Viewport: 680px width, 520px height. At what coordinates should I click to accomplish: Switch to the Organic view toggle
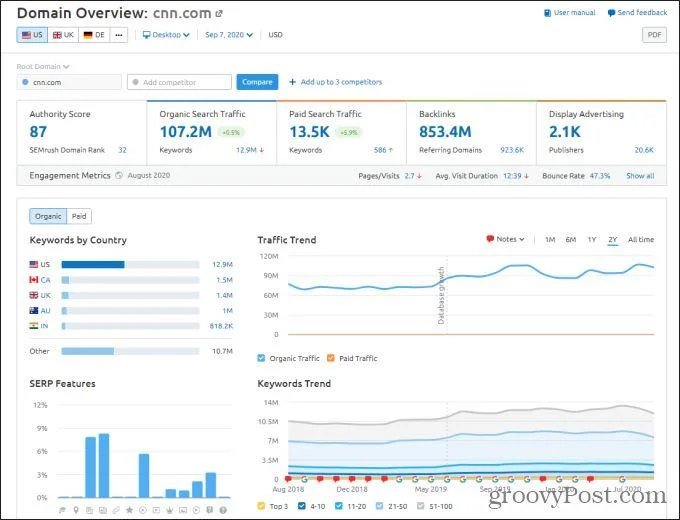point(48,216)
